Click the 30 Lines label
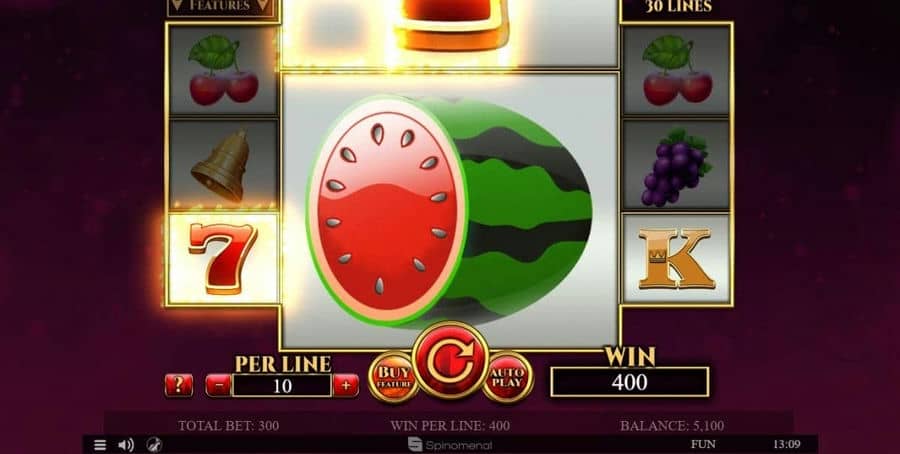 (x=678, y=7)
